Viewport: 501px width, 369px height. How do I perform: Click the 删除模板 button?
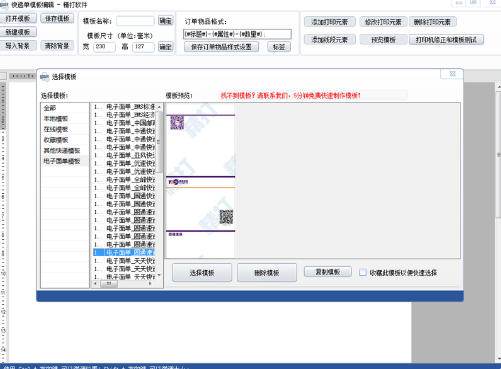click(x=267, y=273)
